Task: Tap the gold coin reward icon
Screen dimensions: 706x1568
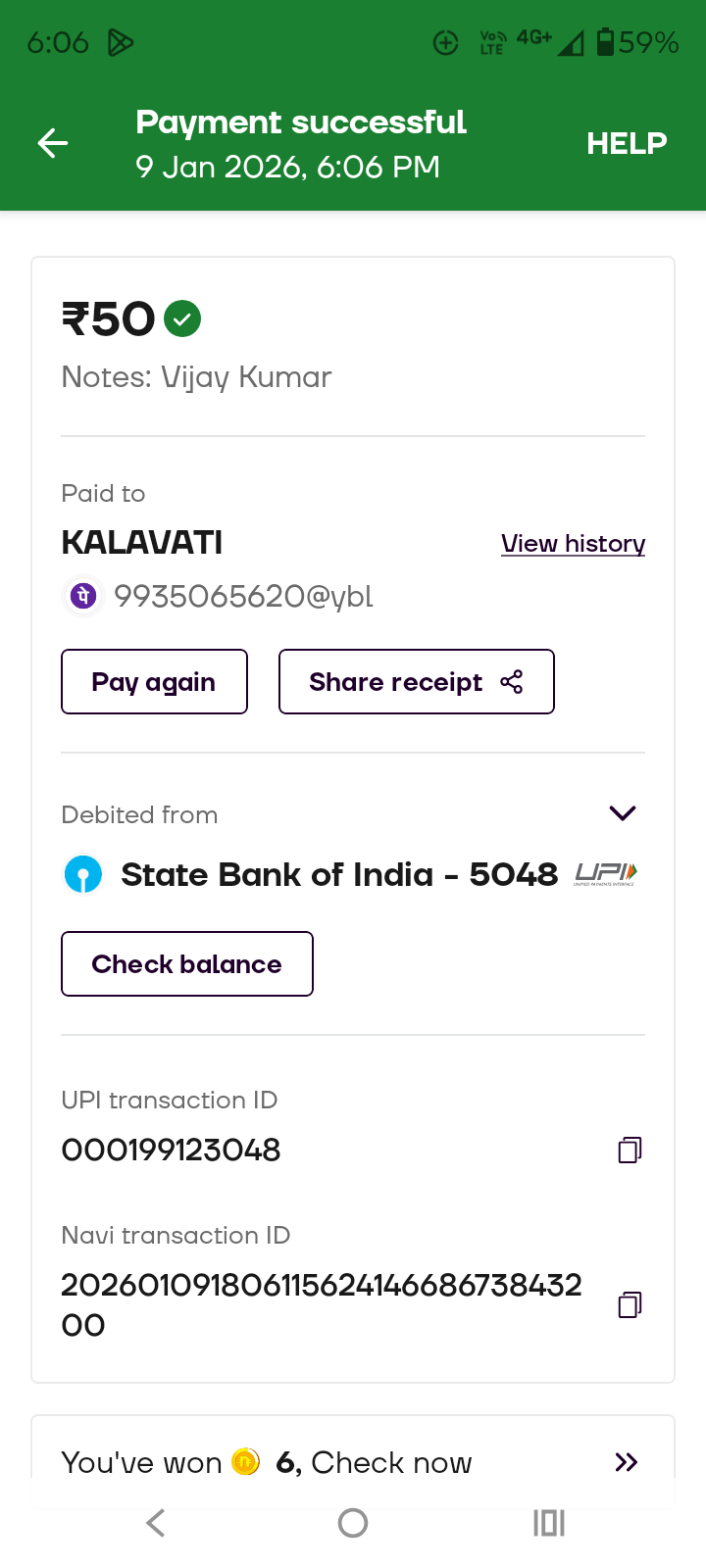Action: (245, 1462)
